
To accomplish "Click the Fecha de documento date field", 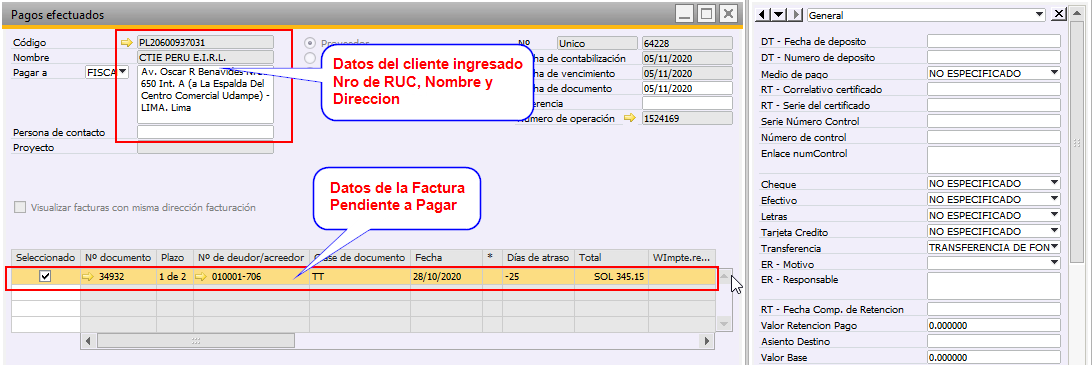I will [x=687, y=88].
